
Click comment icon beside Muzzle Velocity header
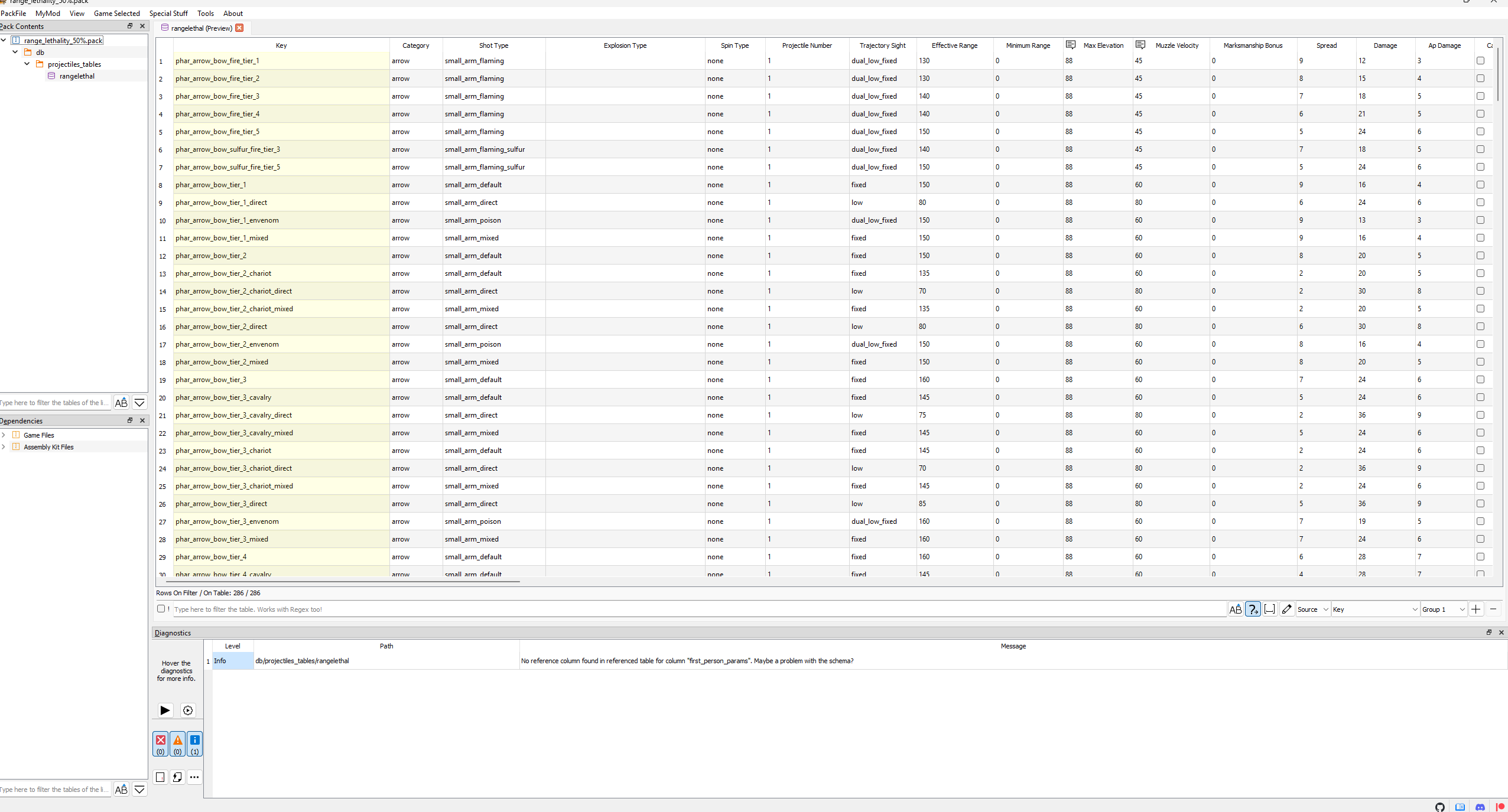pyautogui.click(x=1140, y=45)
